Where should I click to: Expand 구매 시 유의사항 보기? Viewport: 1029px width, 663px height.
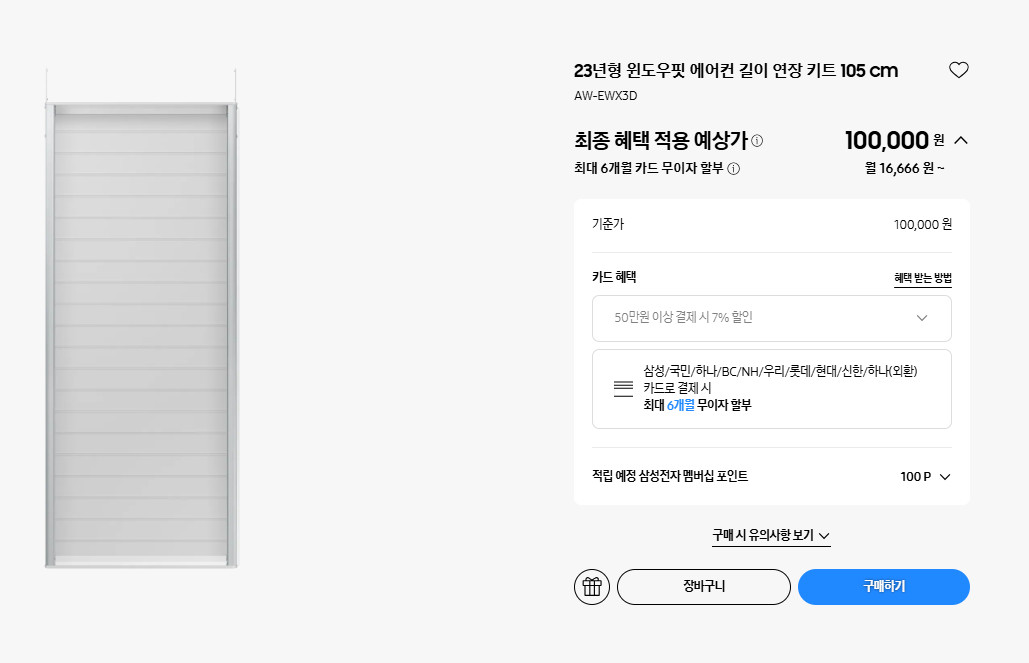coord(771,536)
